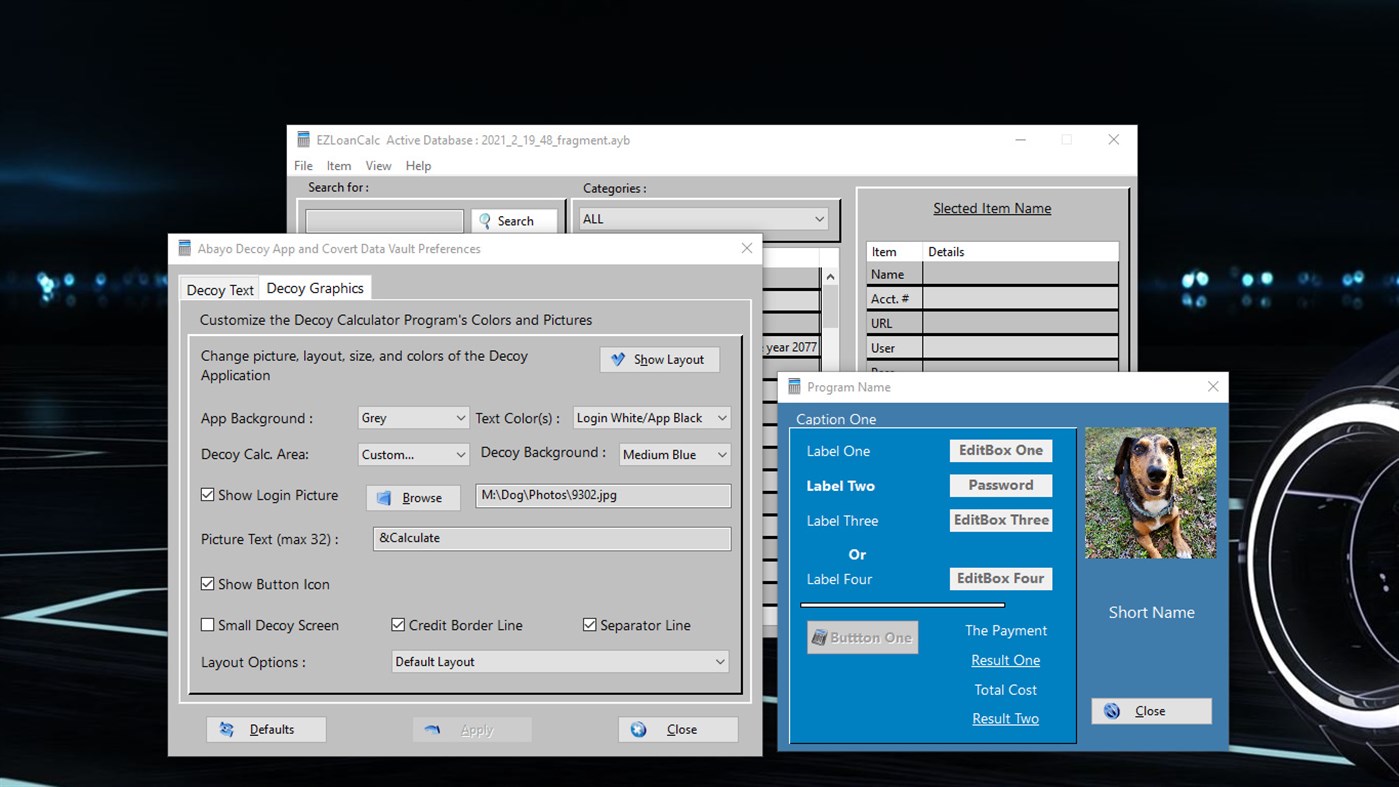Click the swoosh icon on the Apply button

pyautogui.click(x=434, y=729)
